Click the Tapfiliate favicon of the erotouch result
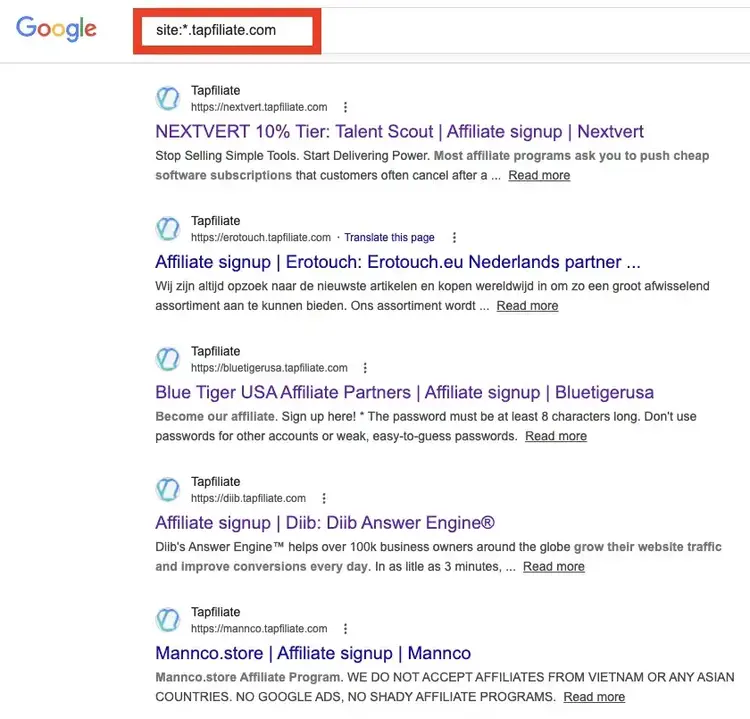Image resolution: width=750 pixels, height=719 pixels. click(x=168, y=229)
